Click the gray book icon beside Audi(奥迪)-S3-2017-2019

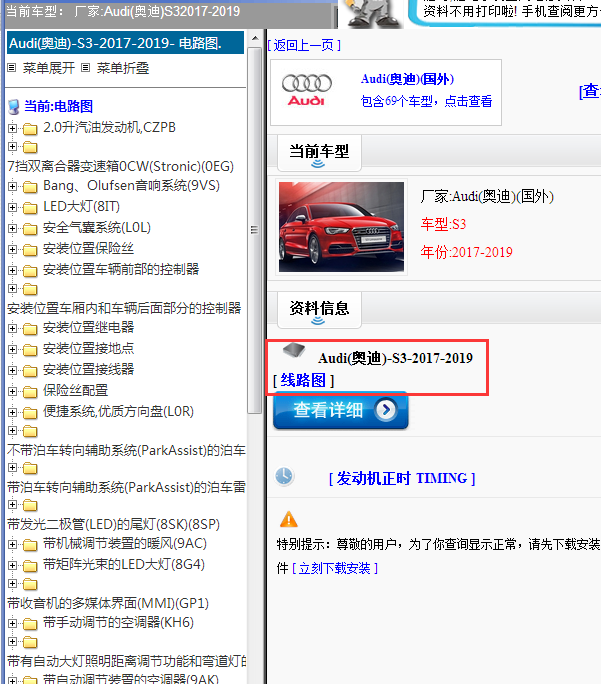294,349
